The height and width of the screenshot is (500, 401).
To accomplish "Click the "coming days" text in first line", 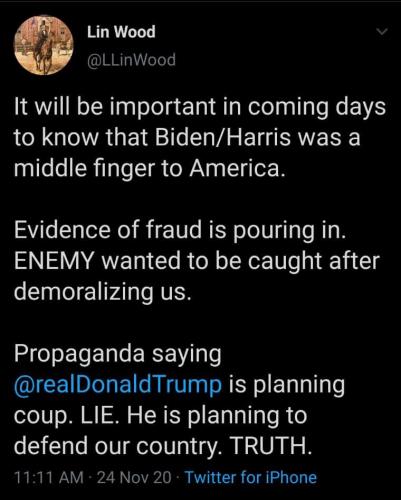I will point(317,107).
